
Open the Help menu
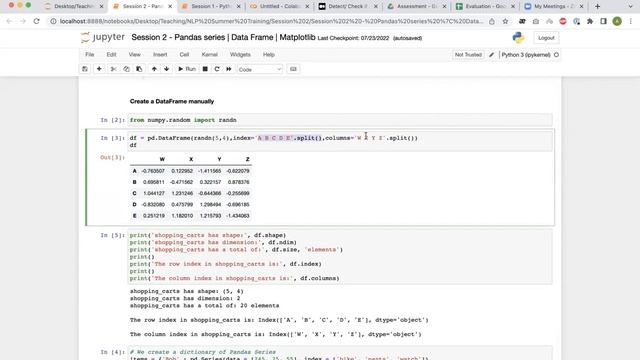[269, 54]
